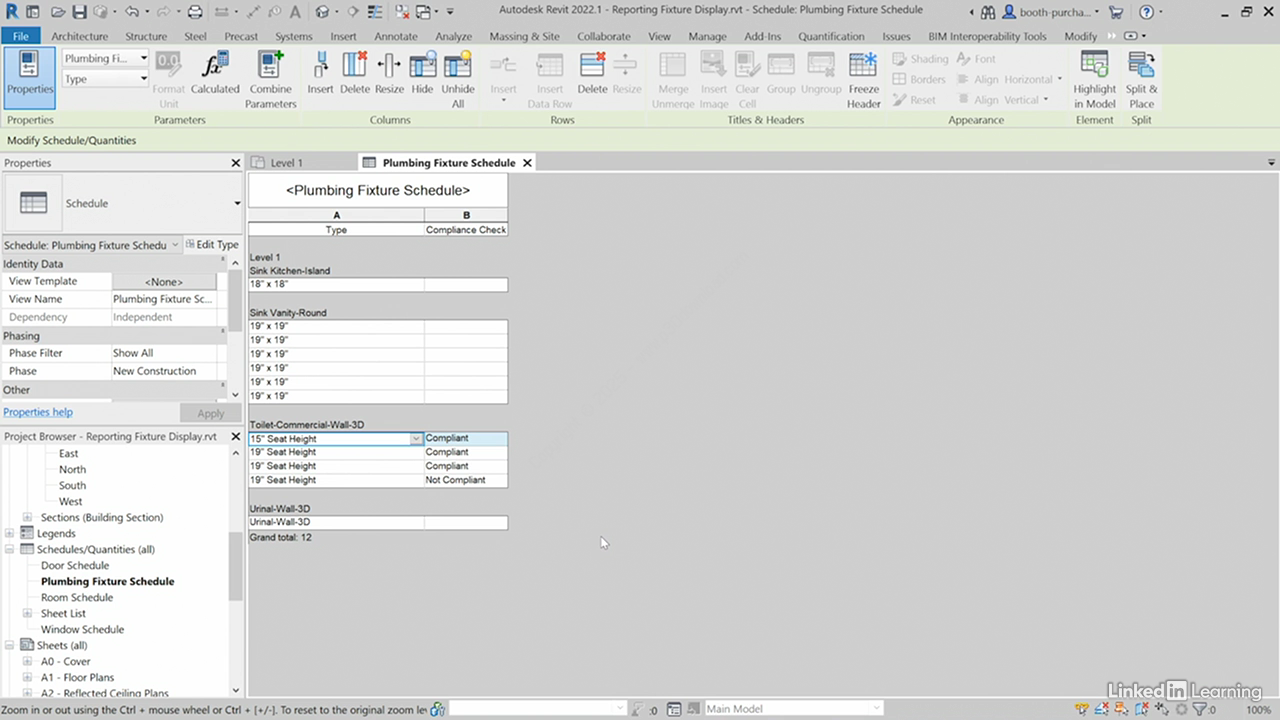This screenshot has height=720, width=1280.
Task: Select Sections (Building Section) tree item
Action: pyautogui.click(x=101, y=517)
